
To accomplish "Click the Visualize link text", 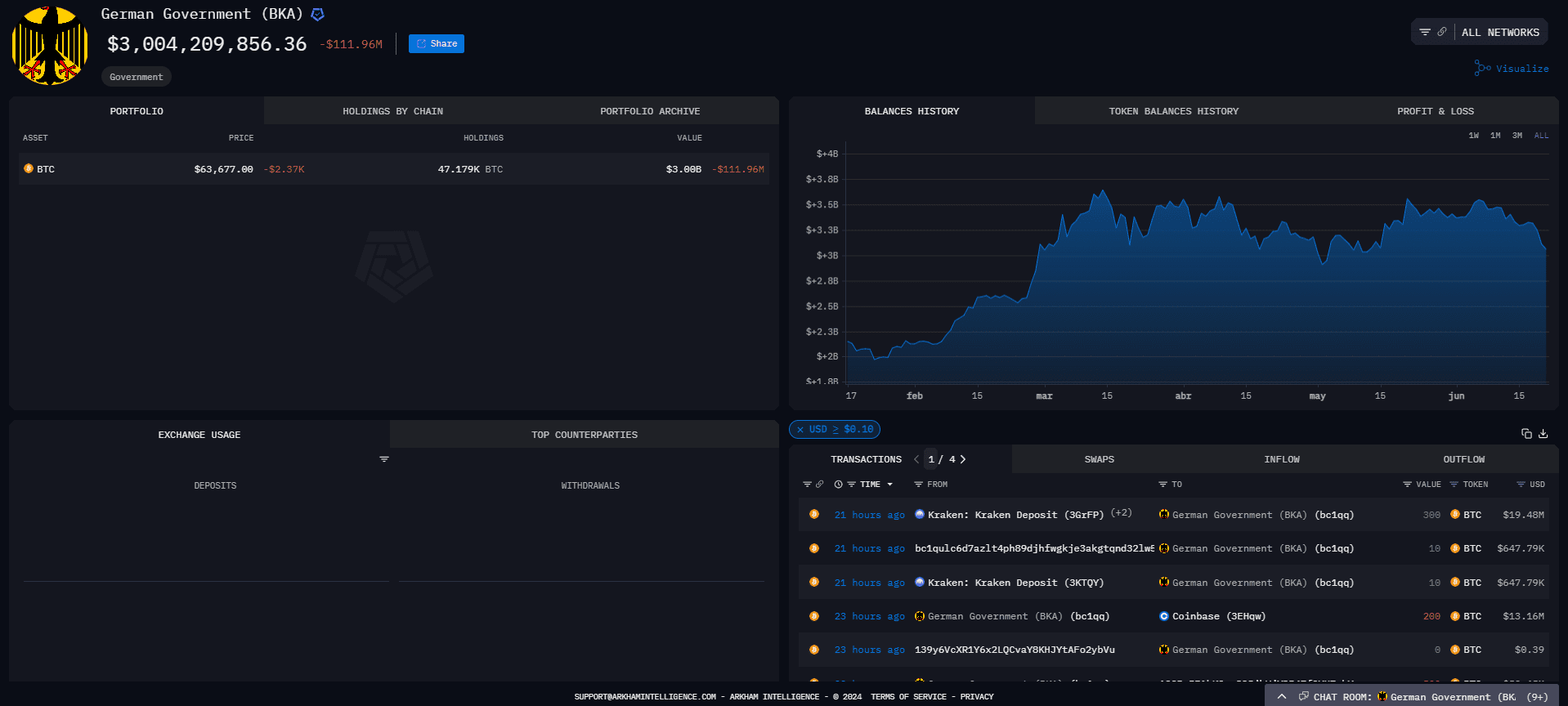I will click(x=1522, y=69).
